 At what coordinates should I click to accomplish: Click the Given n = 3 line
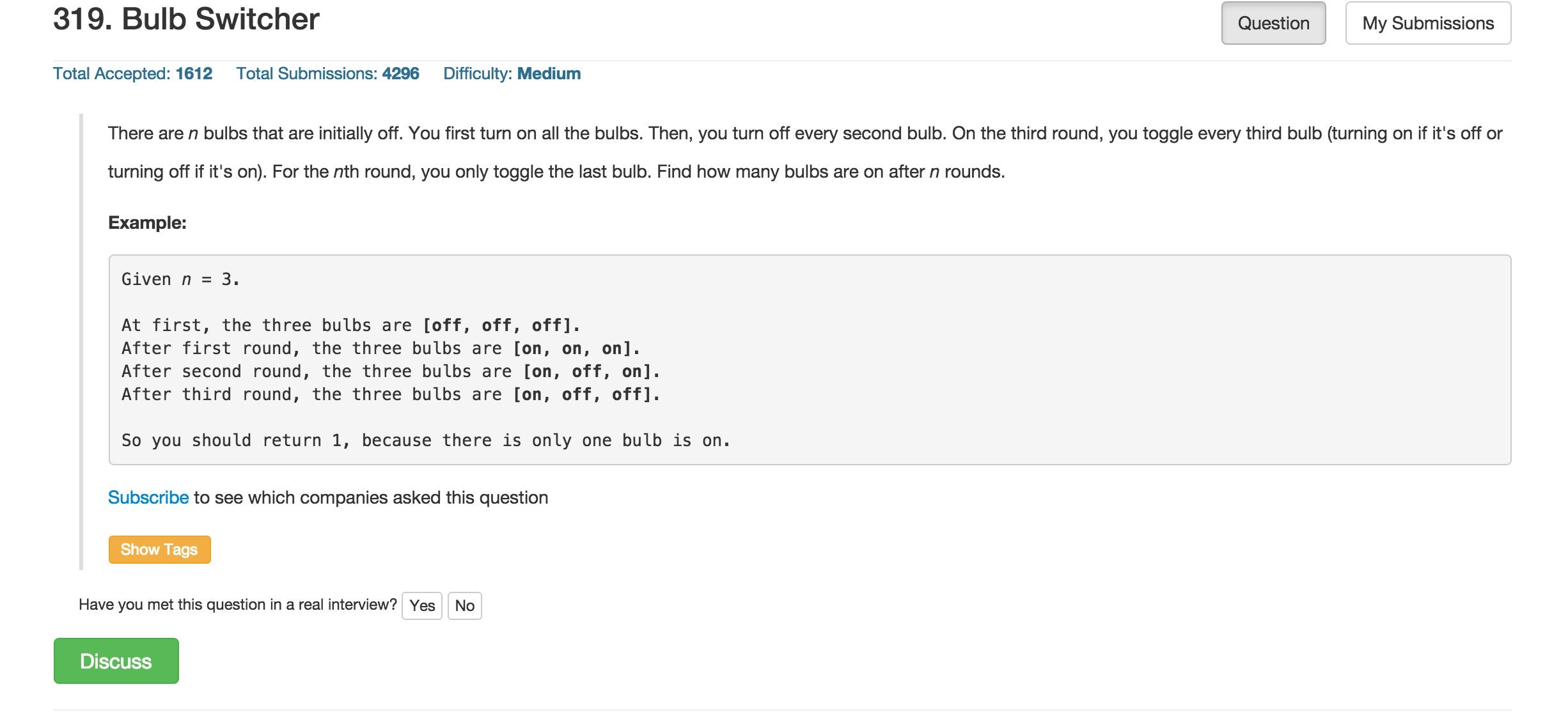click(x=180, y=279)
